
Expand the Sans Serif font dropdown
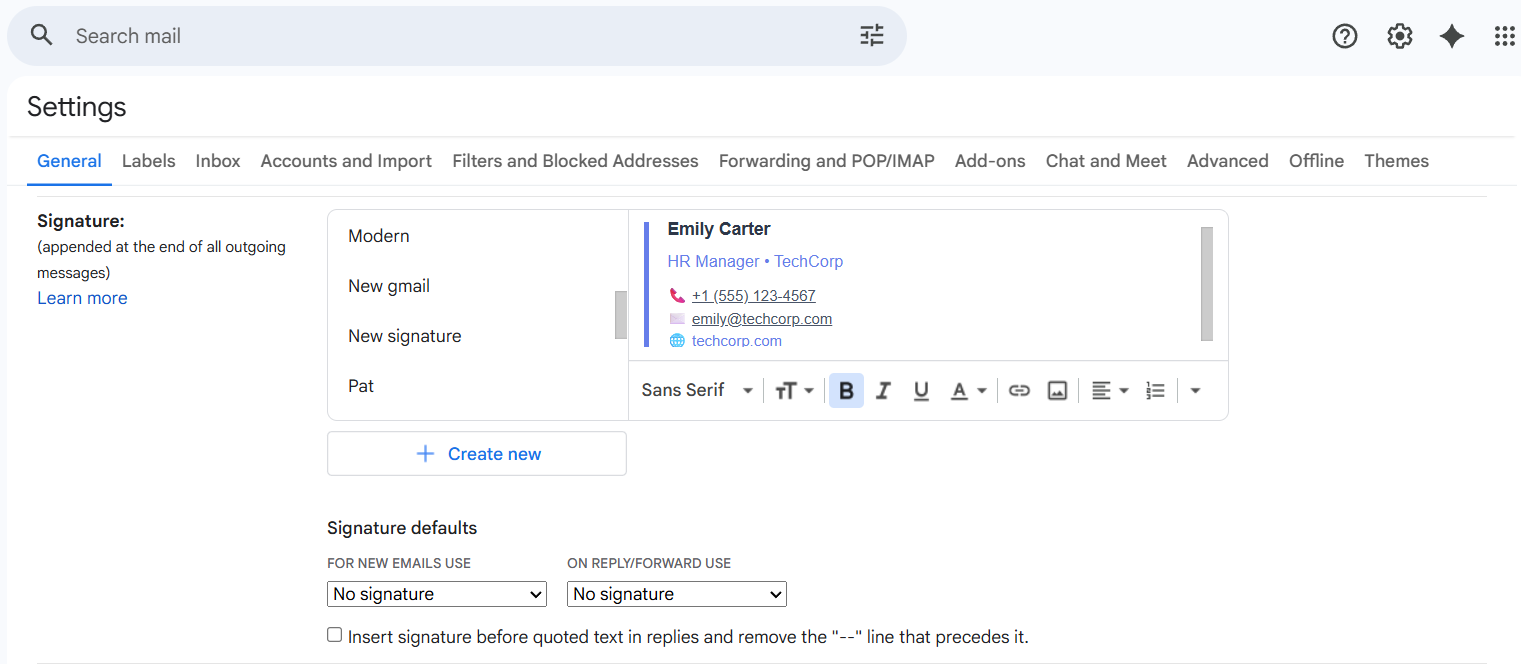[695, 390]
